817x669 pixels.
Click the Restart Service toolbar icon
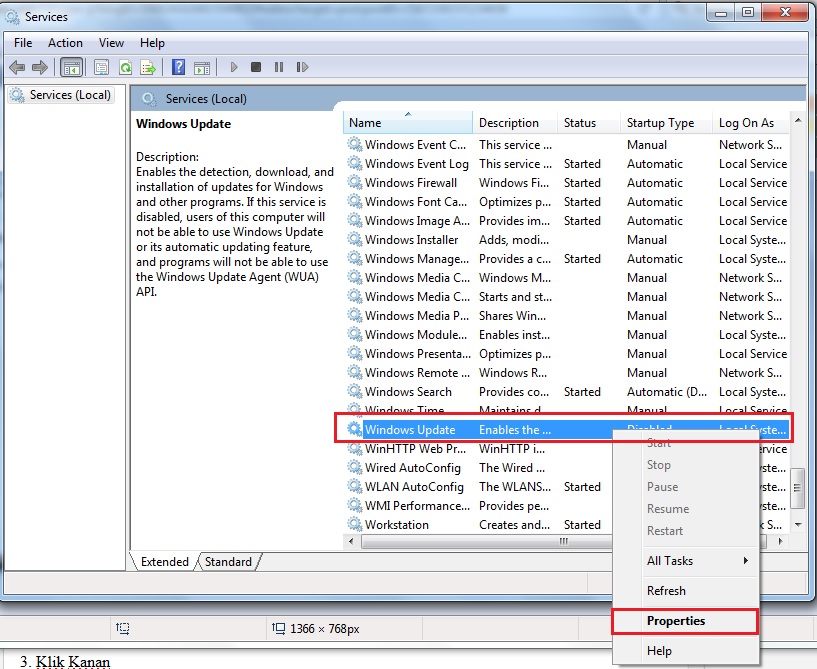coord(302,67)
